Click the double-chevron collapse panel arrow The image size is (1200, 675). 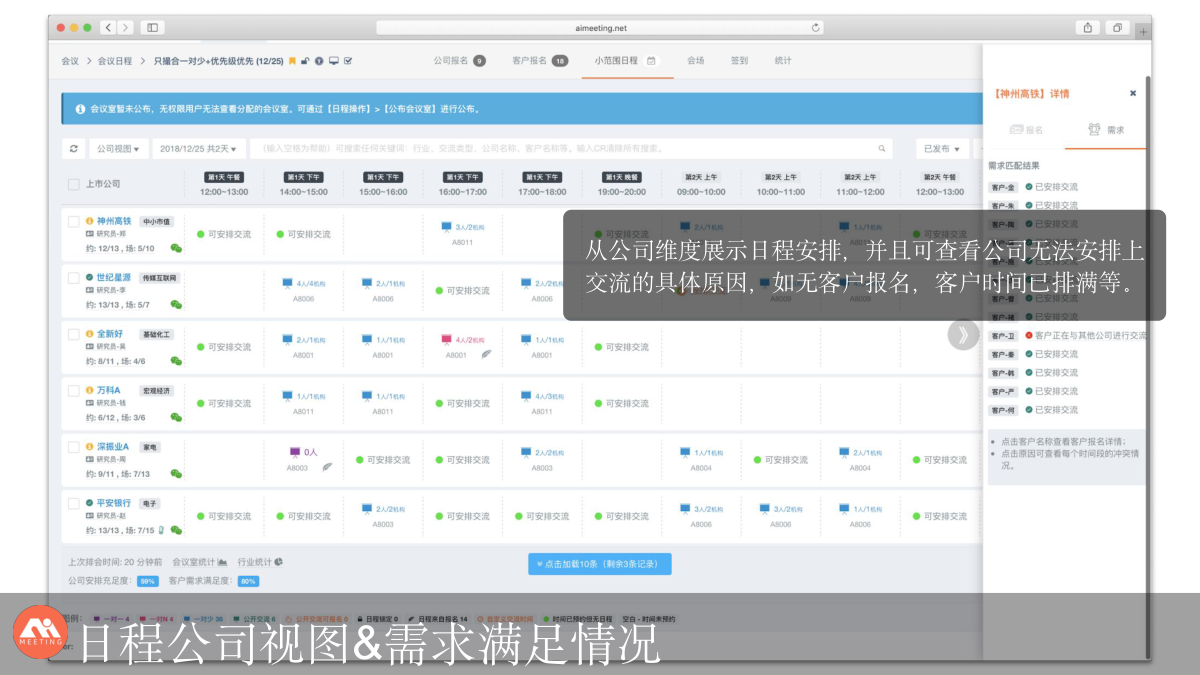point(962,335)
